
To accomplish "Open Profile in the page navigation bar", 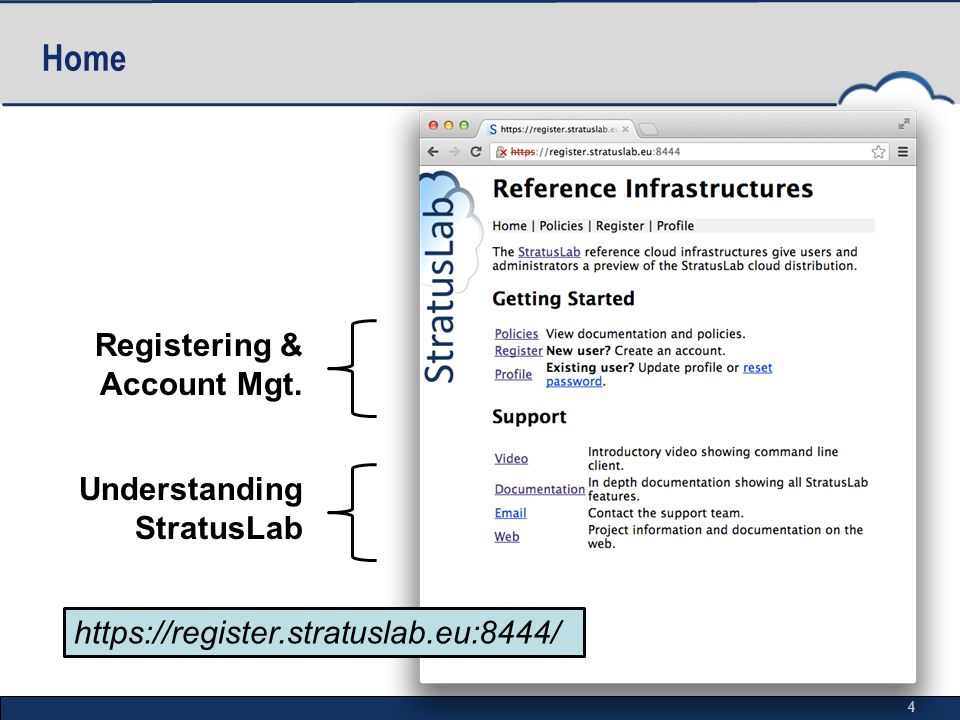I will pyautogui.click(x=675, y=226).
